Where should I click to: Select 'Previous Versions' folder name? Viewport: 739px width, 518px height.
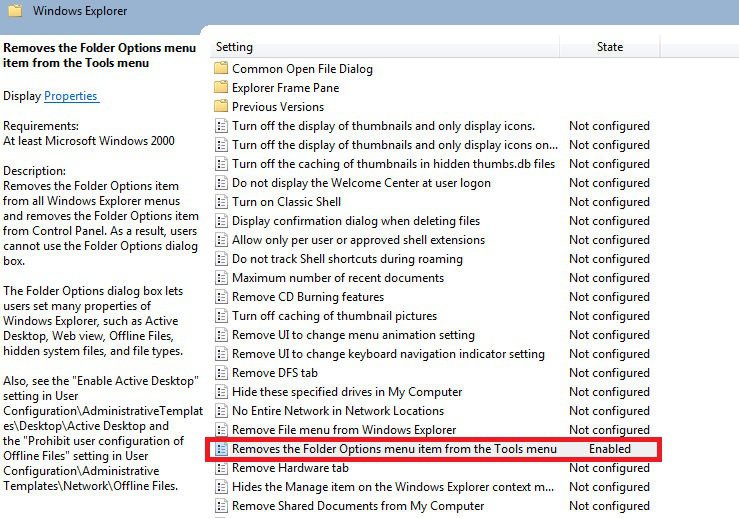click(x=278, y=107)
